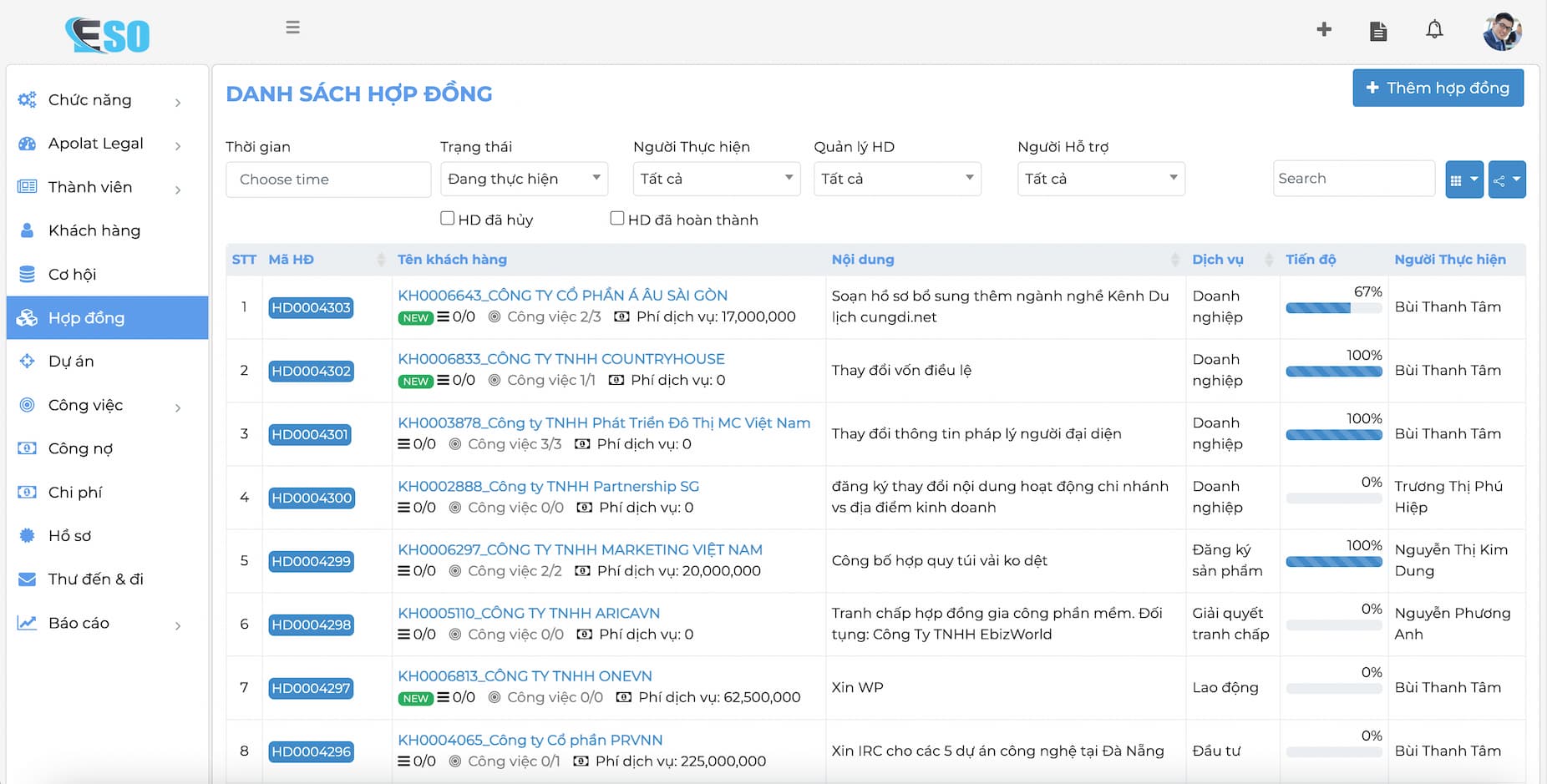The image size is (1547, 784).
Task: Open the share export dropdown button
Action: 1506,180
